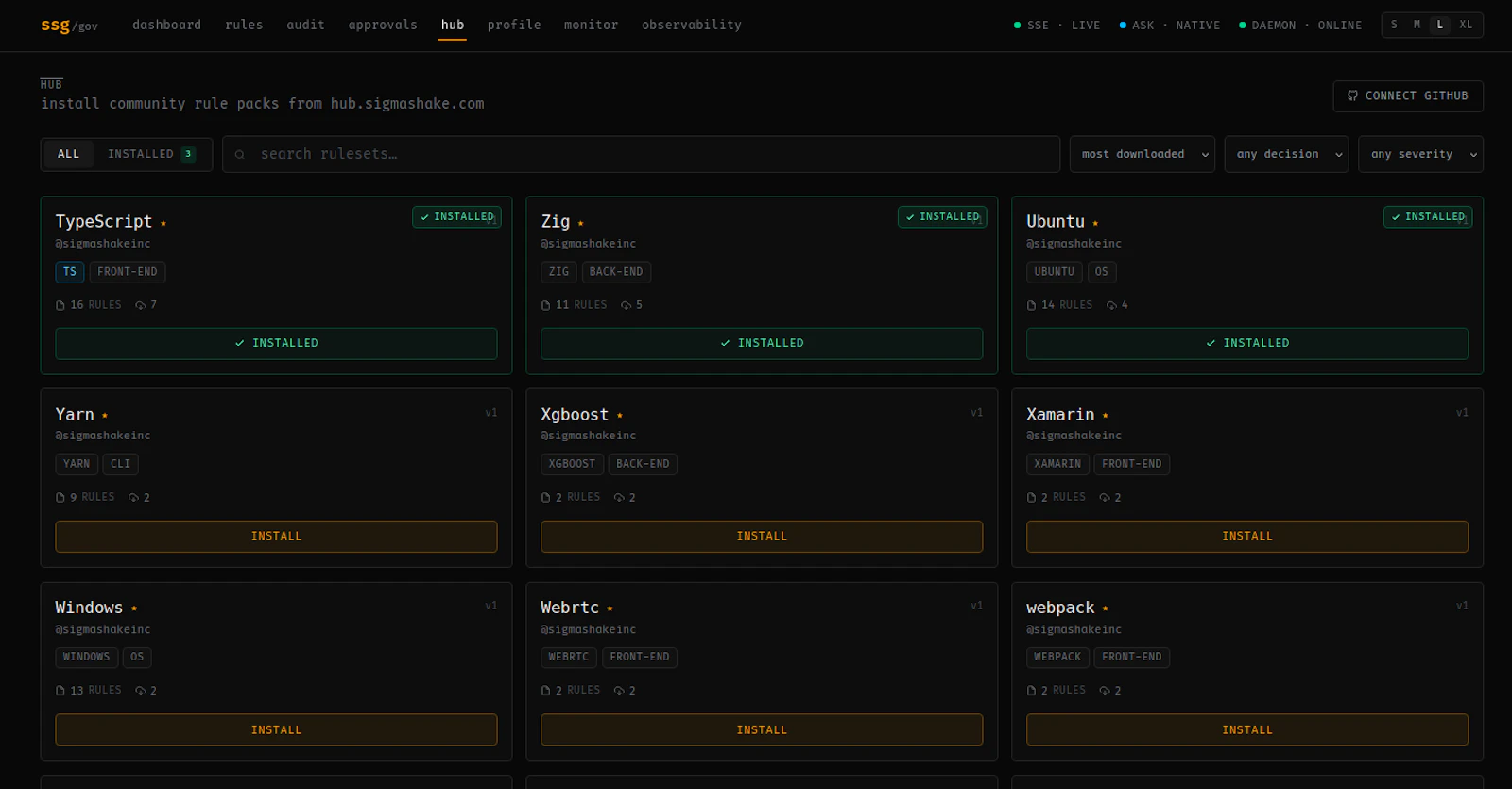Open the any severity dropdown
This screenshot has height=789, width=1512.
click(x=1420, y=154)
